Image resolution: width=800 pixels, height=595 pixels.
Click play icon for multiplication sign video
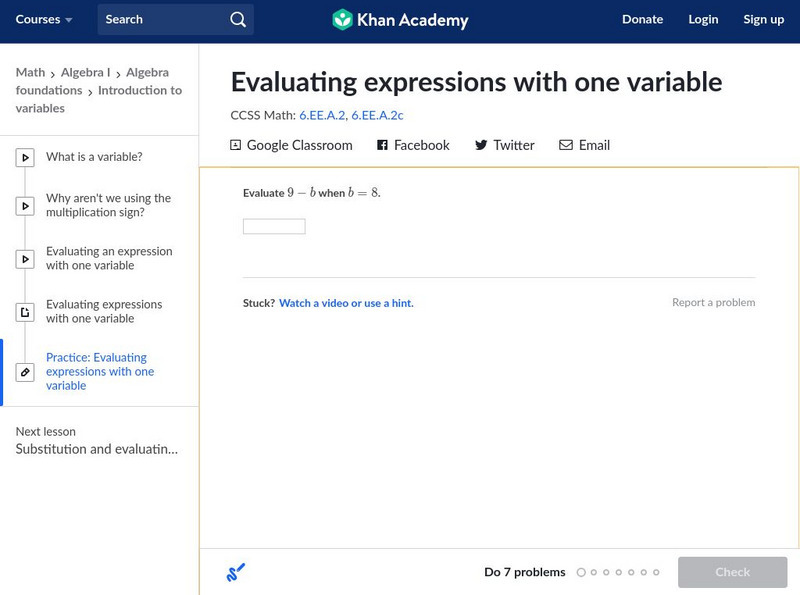pyautogui.click(x=25, y=206)
